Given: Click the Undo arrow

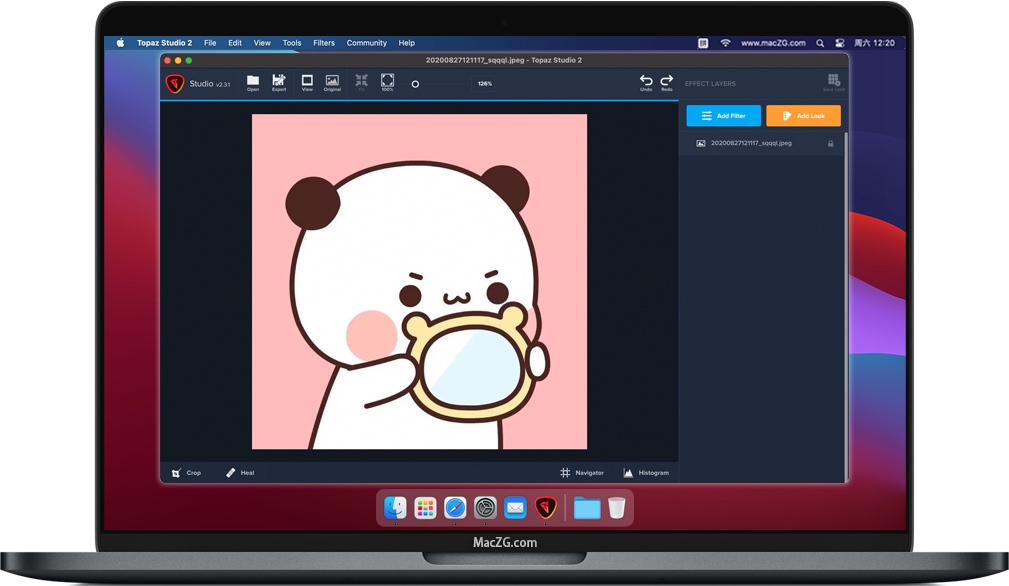Looking at the screenshot, I should point(646,82).
